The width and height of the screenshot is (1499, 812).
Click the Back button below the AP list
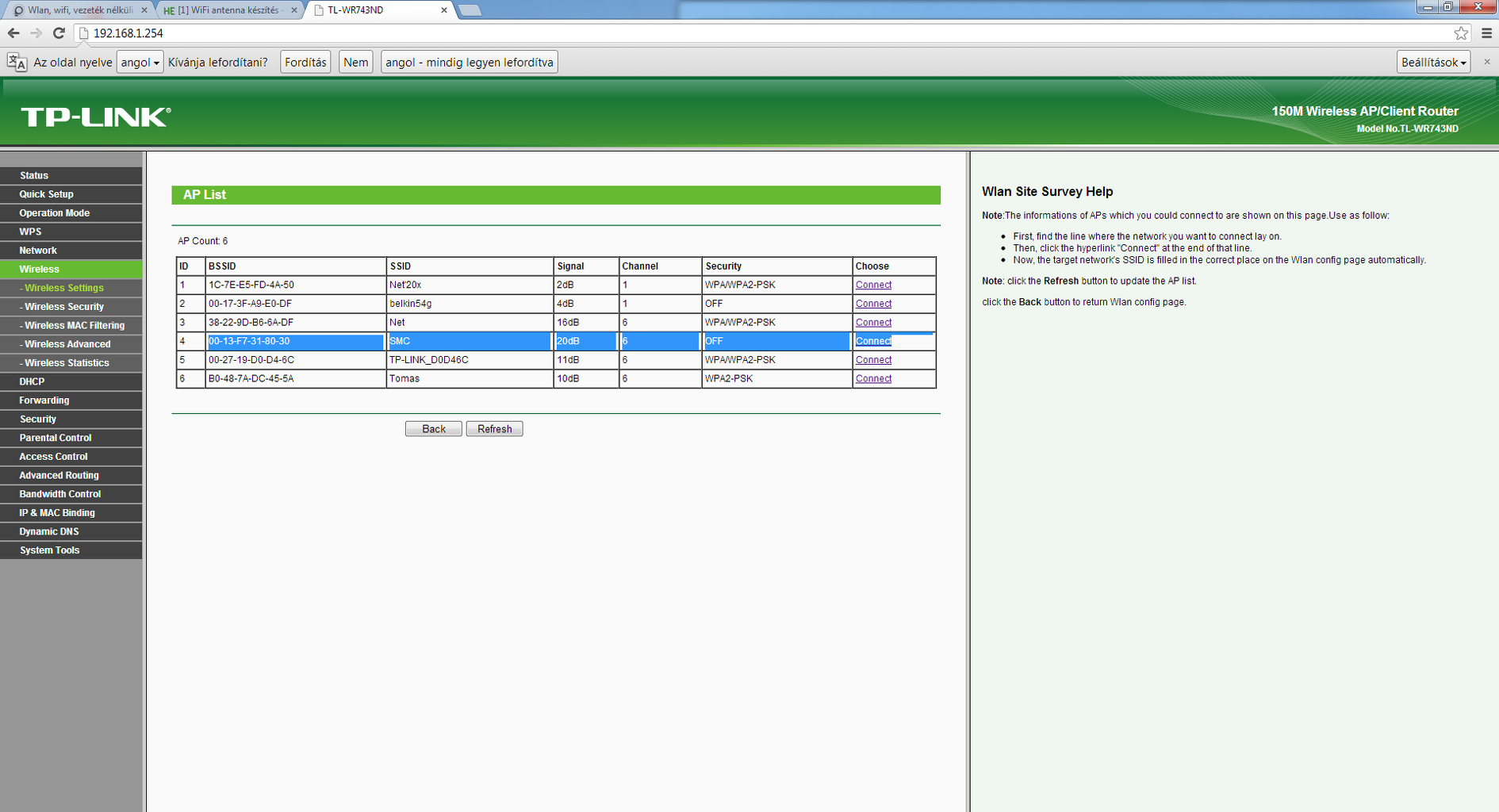[433, 429]
